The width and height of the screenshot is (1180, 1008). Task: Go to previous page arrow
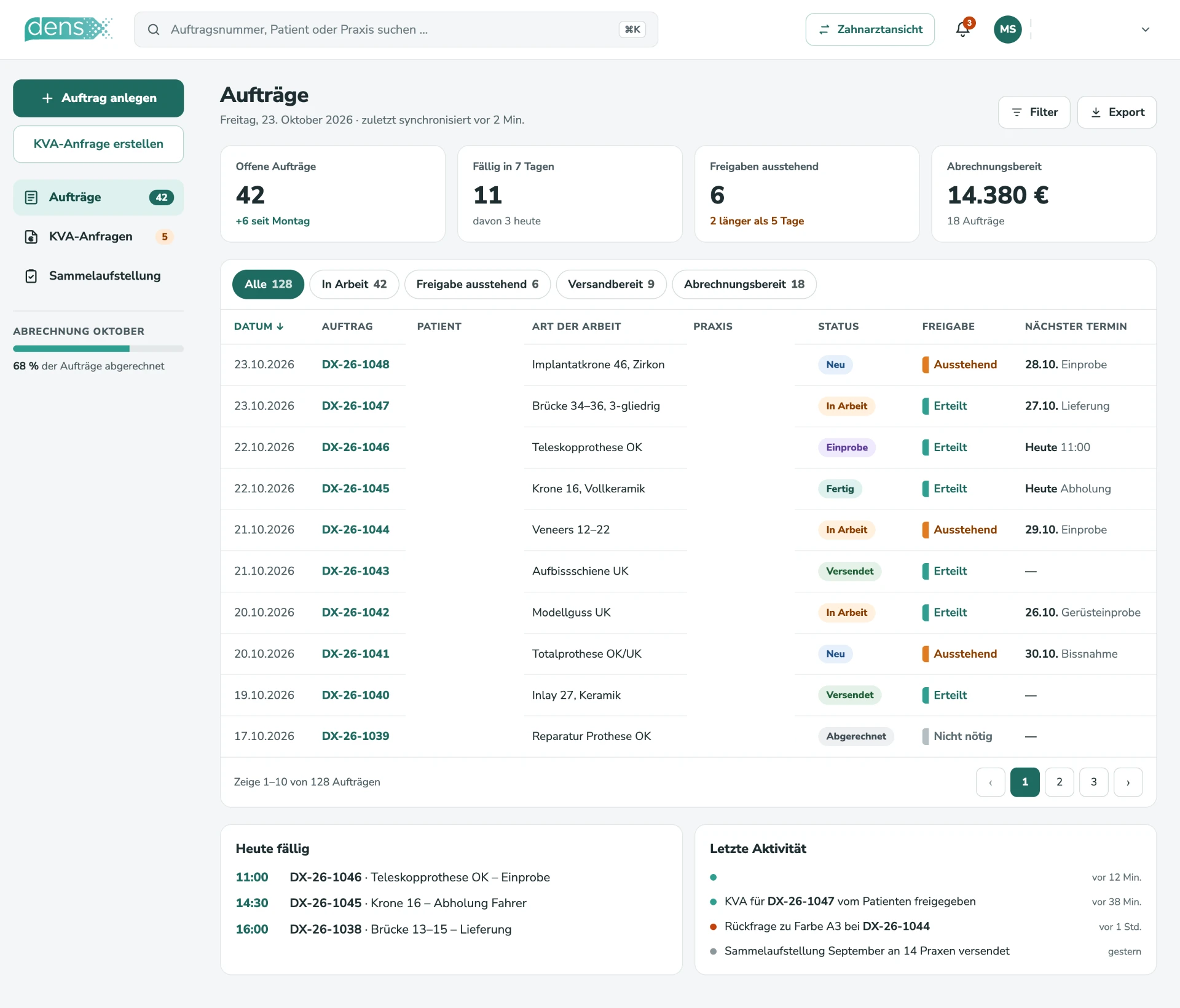point(990,782)
